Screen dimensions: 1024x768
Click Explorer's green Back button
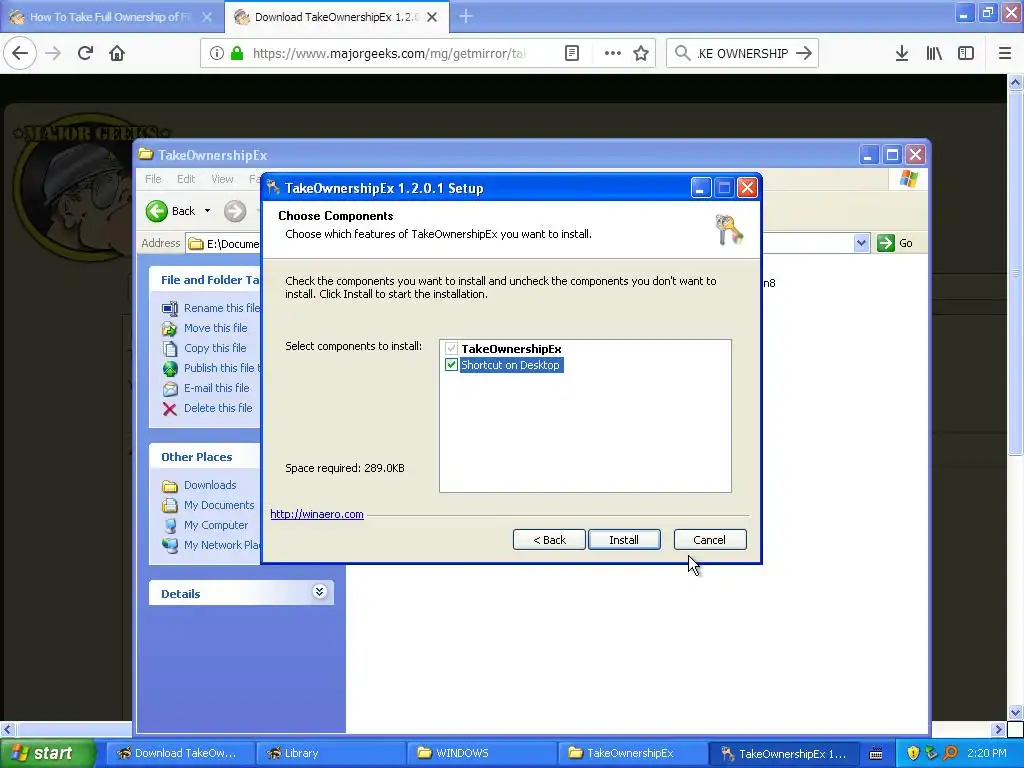pyautogui.click(x=170, y=211)
